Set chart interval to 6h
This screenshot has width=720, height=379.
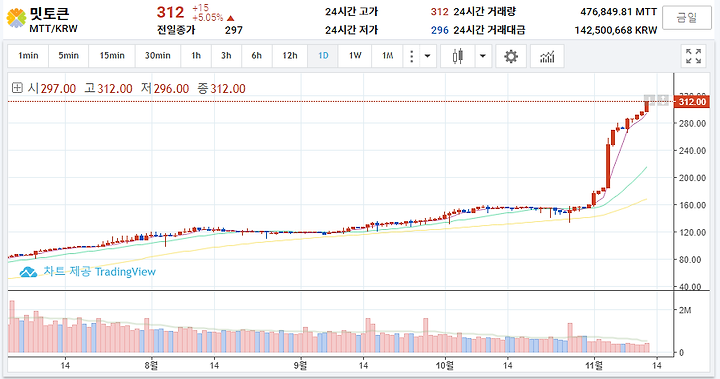coord(257,56)
